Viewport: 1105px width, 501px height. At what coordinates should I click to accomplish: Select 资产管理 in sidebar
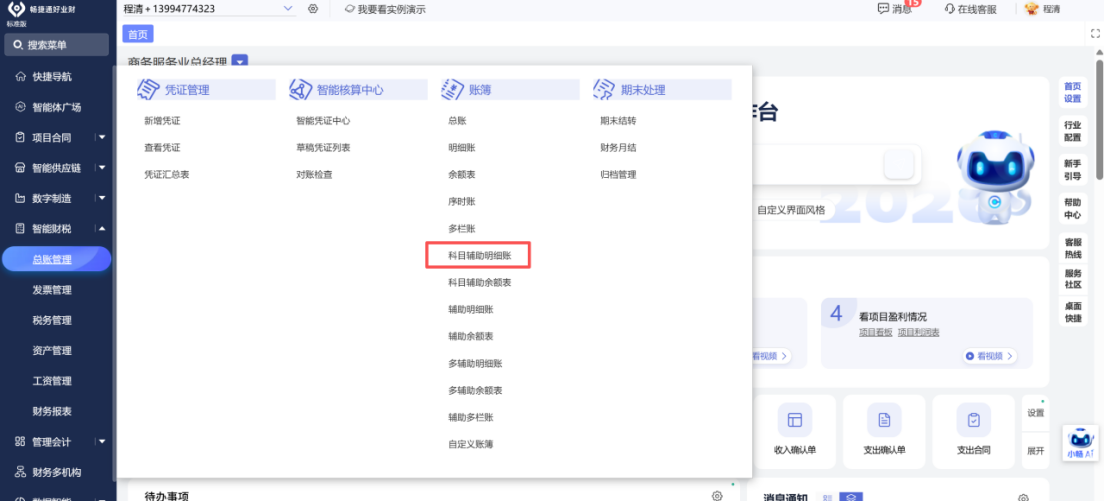[x=52, y=350]
